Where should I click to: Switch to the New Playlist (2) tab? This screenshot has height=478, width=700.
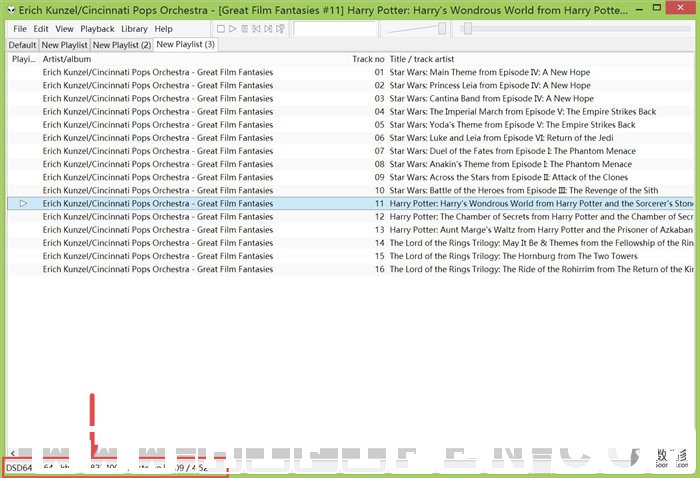pos(121,45)
